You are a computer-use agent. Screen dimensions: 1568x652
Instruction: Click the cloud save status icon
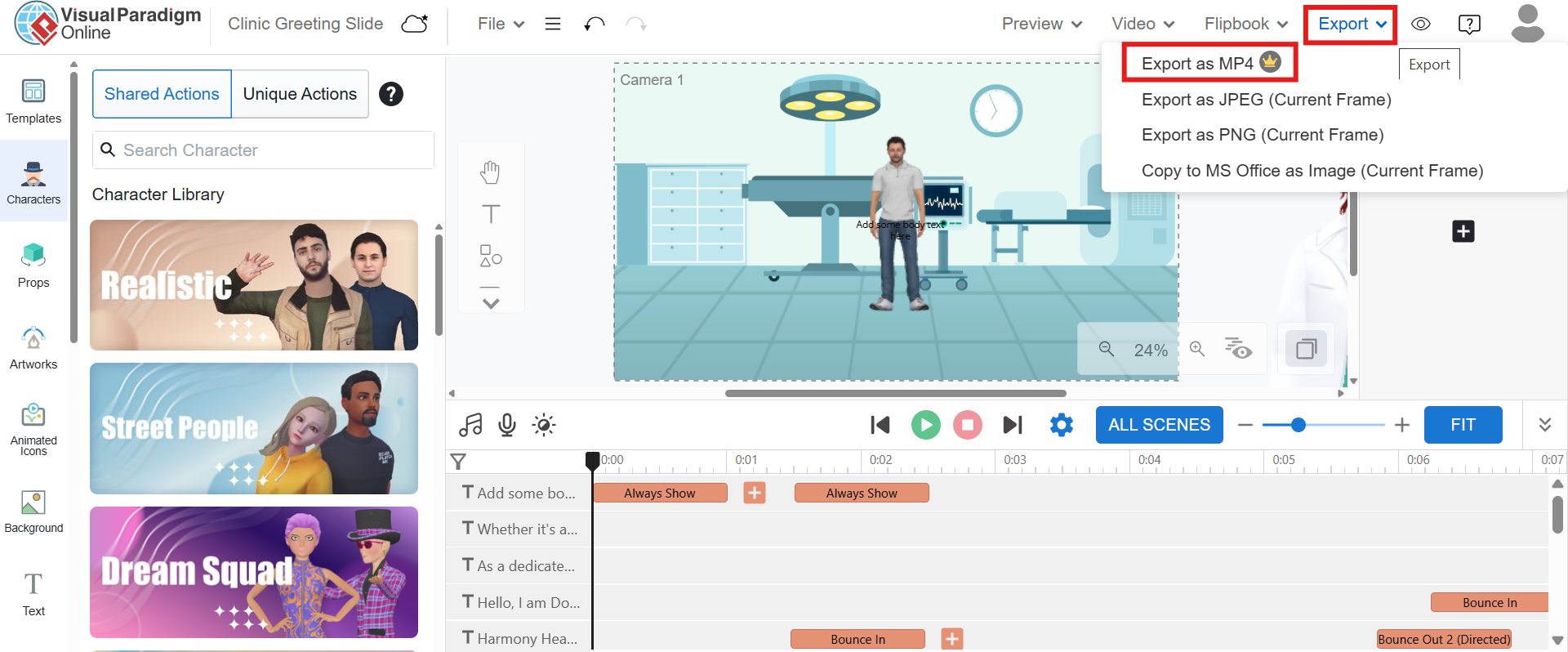[x=415, y=24]
